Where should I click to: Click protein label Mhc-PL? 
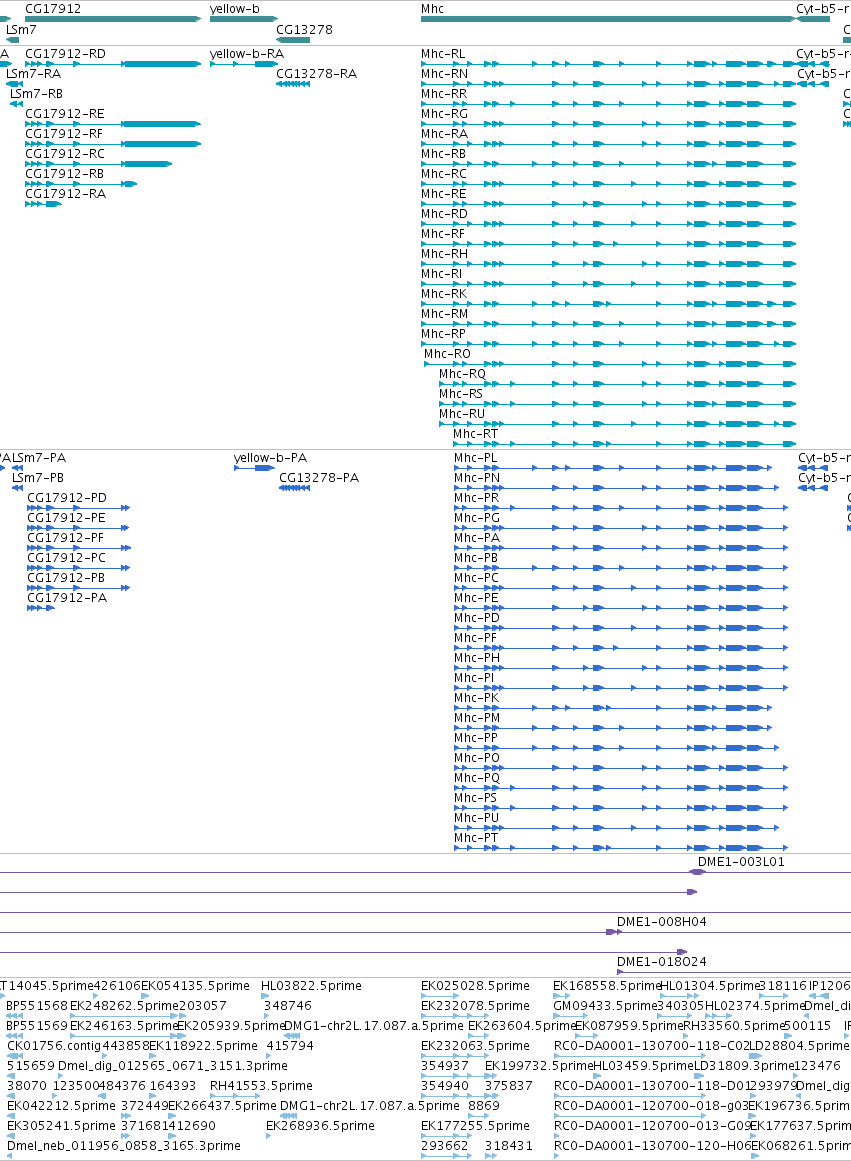click(475, 458)
